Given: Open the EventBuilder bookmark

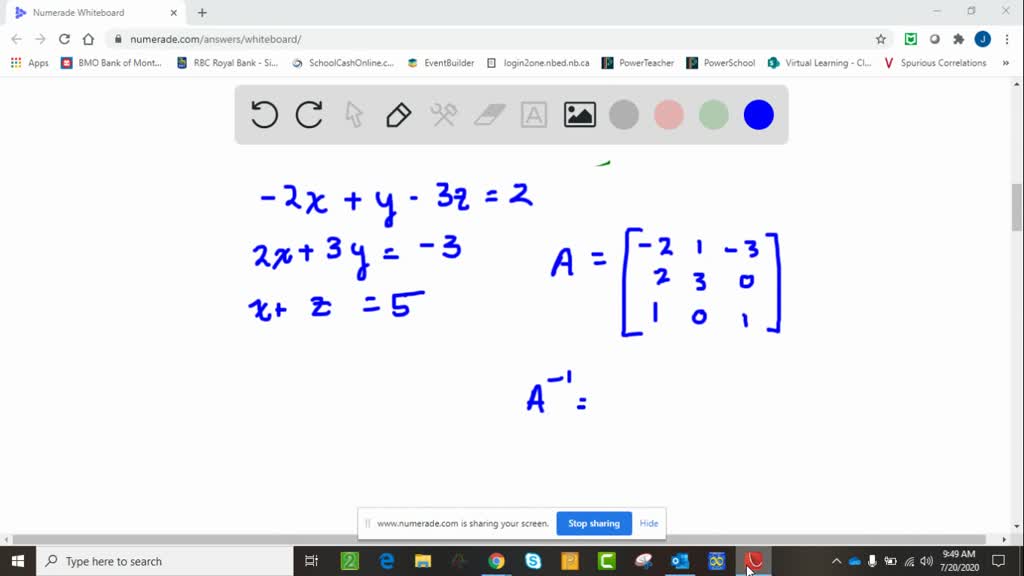Looking at the screenshot, I should tap(441, 62).
